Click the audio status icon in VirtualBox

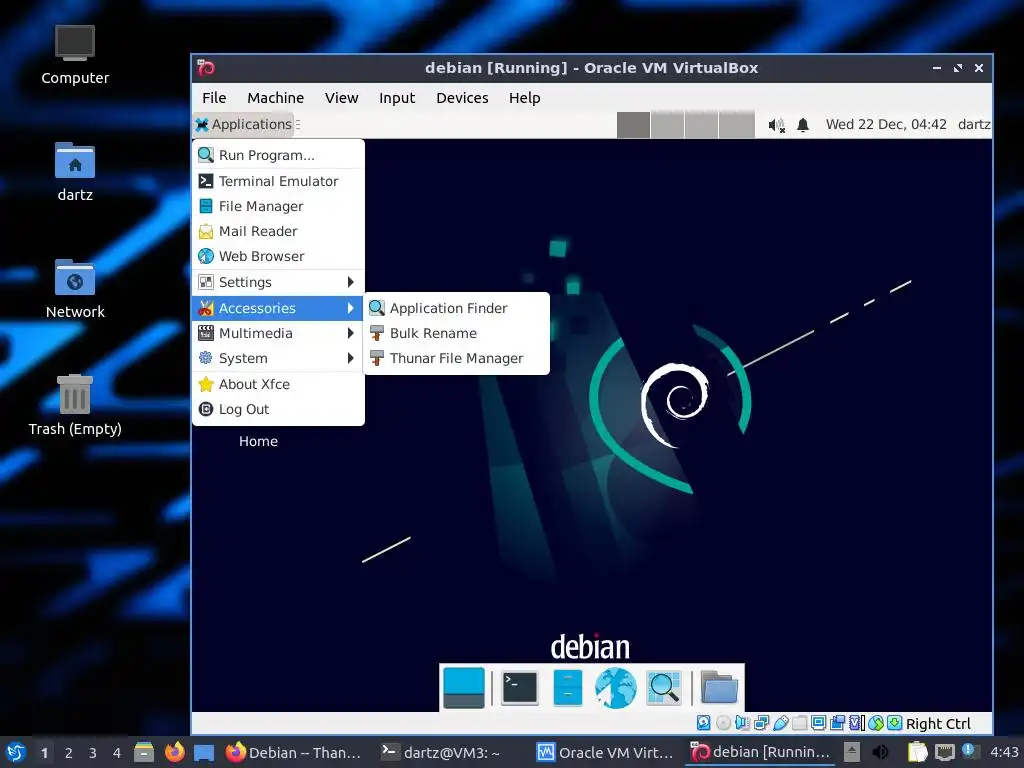pyautogui.click(x=742, y=723)
